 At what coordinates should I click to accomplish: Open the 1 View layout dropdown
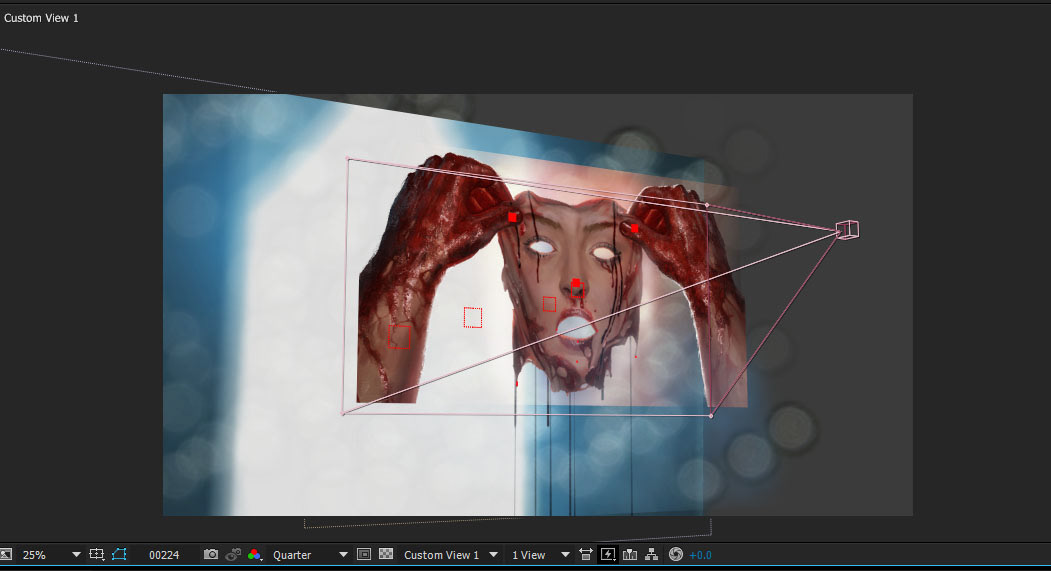[540, 555]
